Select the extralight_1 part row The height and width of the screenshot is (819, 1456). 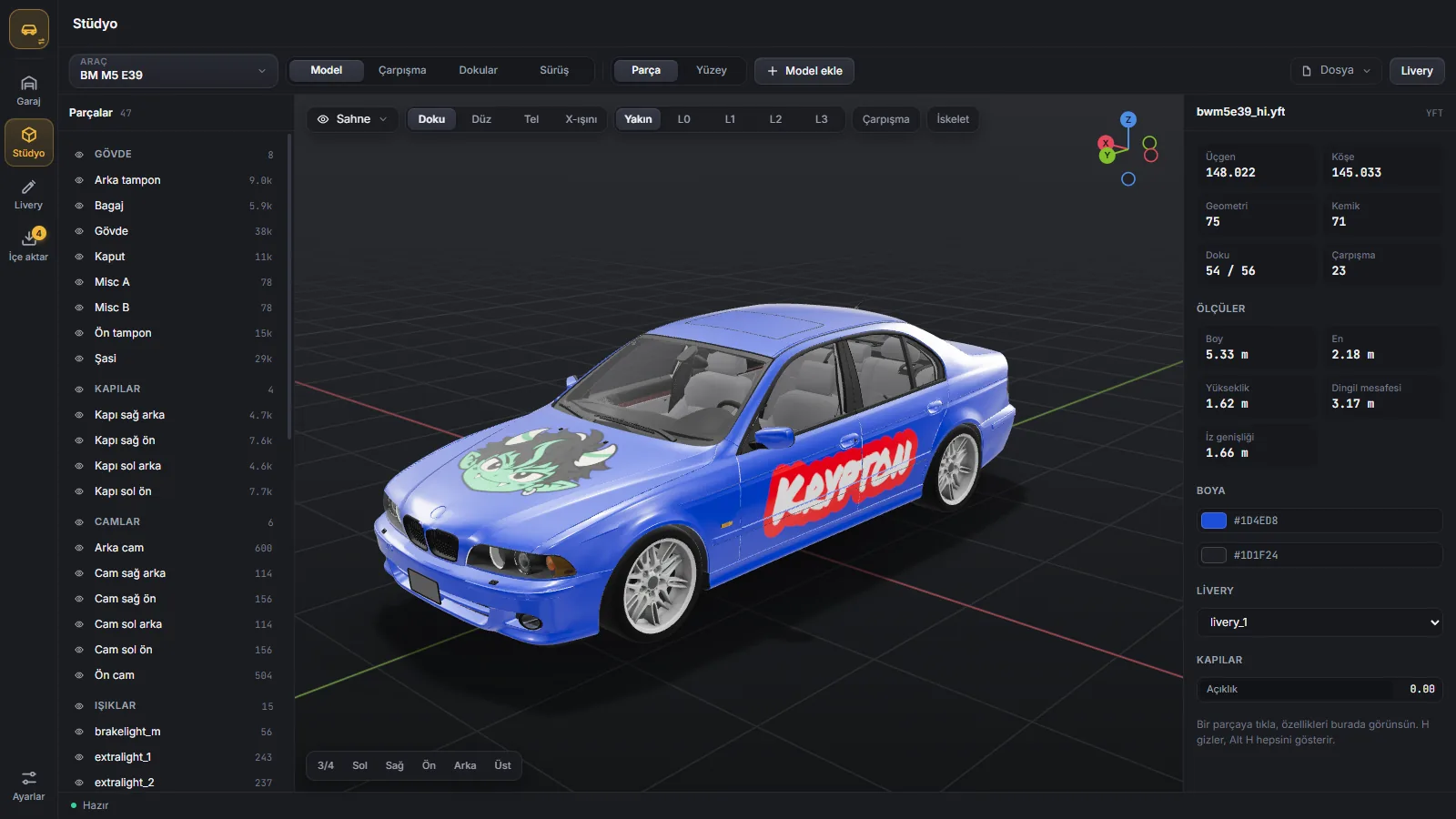coord(173,757)
